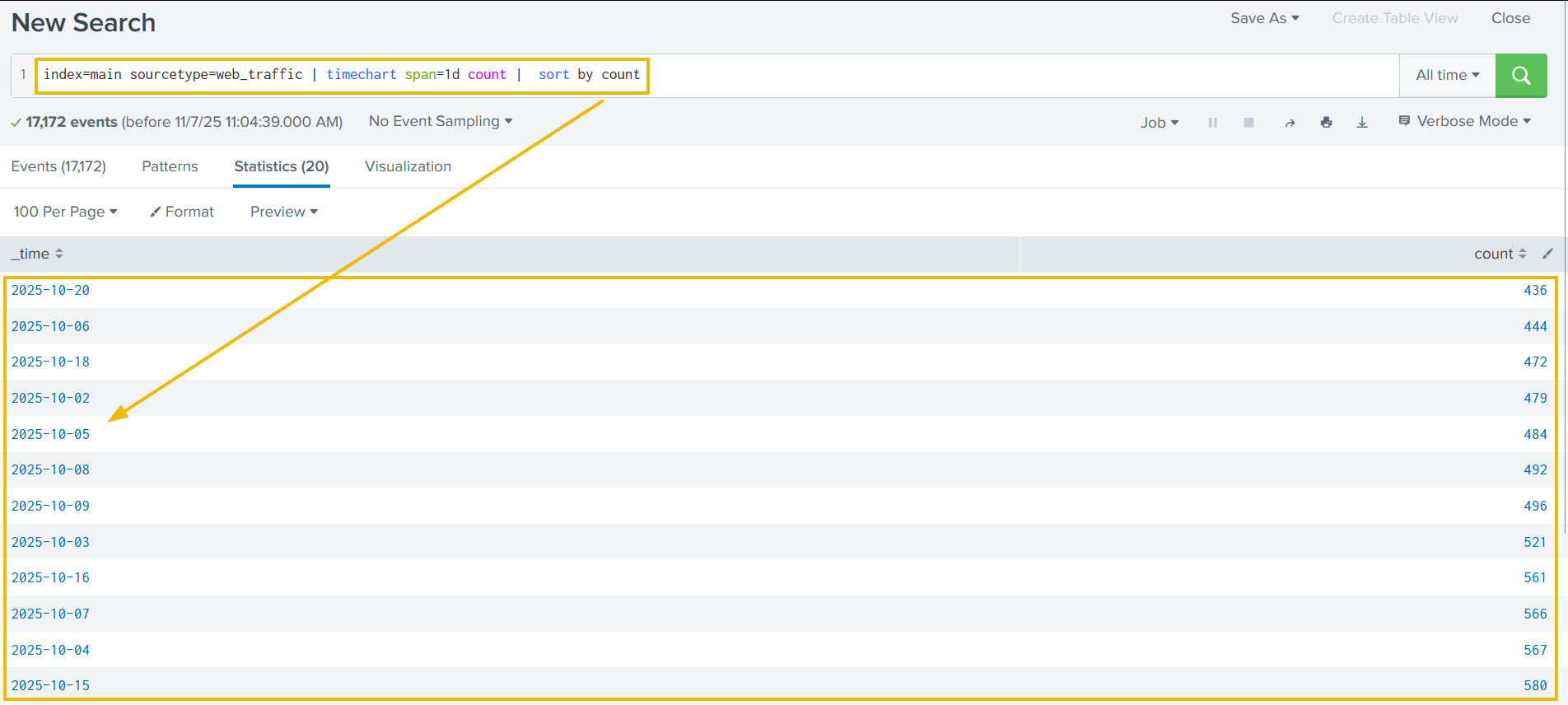Switch to the Events tab
This screenshot has width=1568, height=705.
pyautogui.click(x=58, y=166)
